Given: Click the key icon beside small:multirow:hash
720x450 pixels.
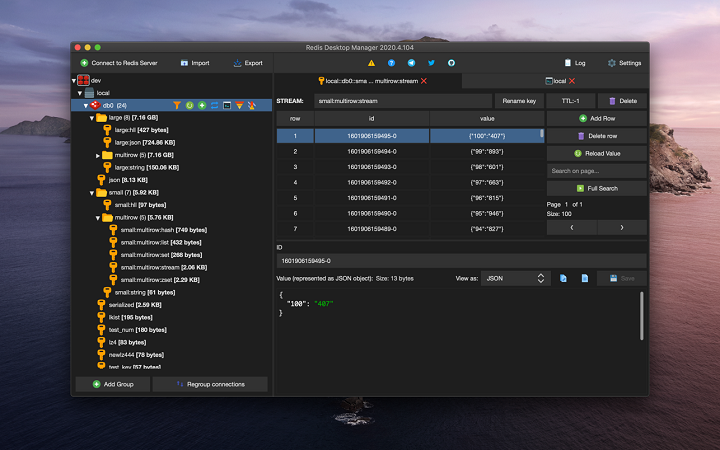Looking at the screenshot, I should point(113,230).
